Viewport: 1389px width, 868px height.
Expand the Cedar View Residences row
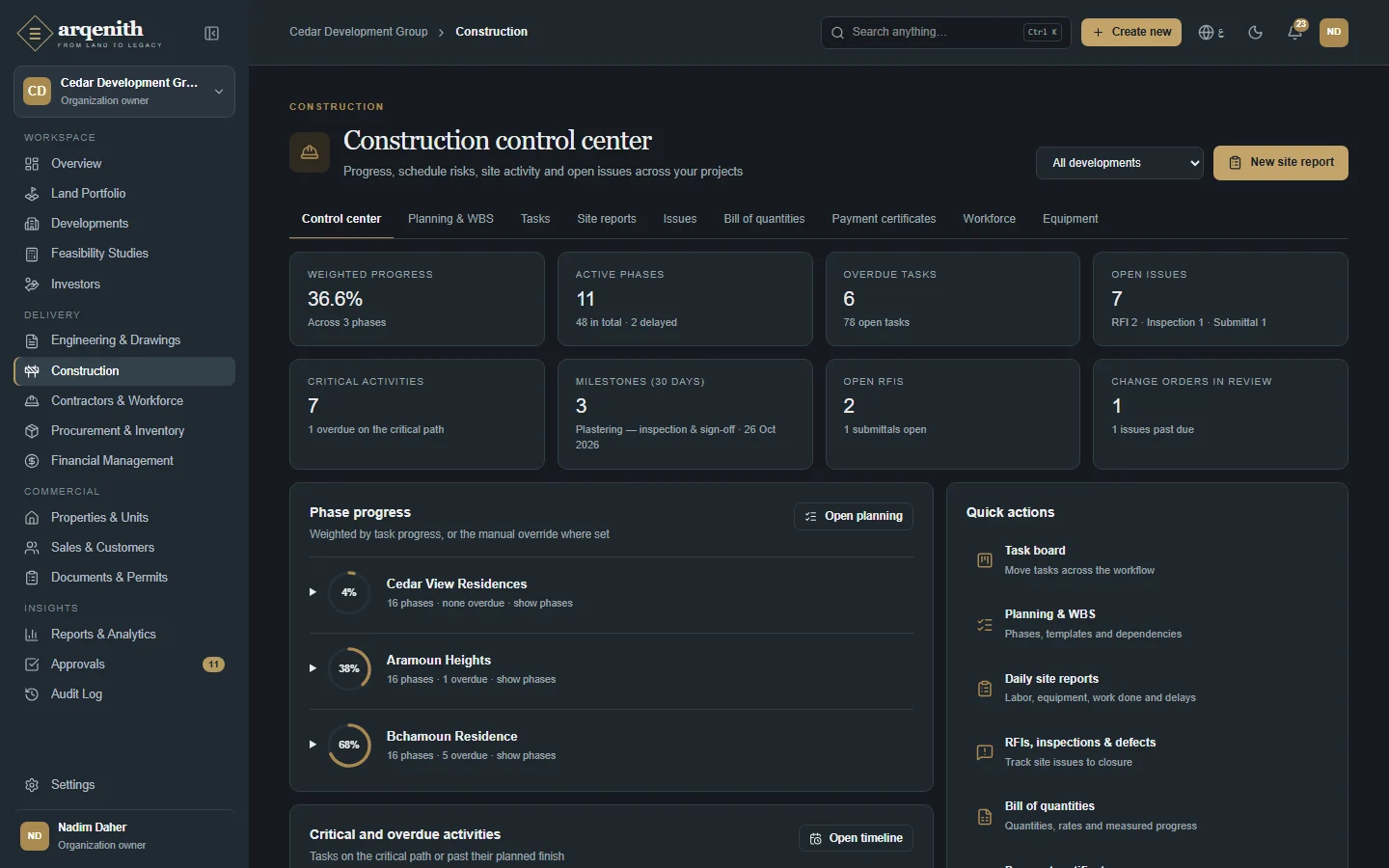[313, 592]
